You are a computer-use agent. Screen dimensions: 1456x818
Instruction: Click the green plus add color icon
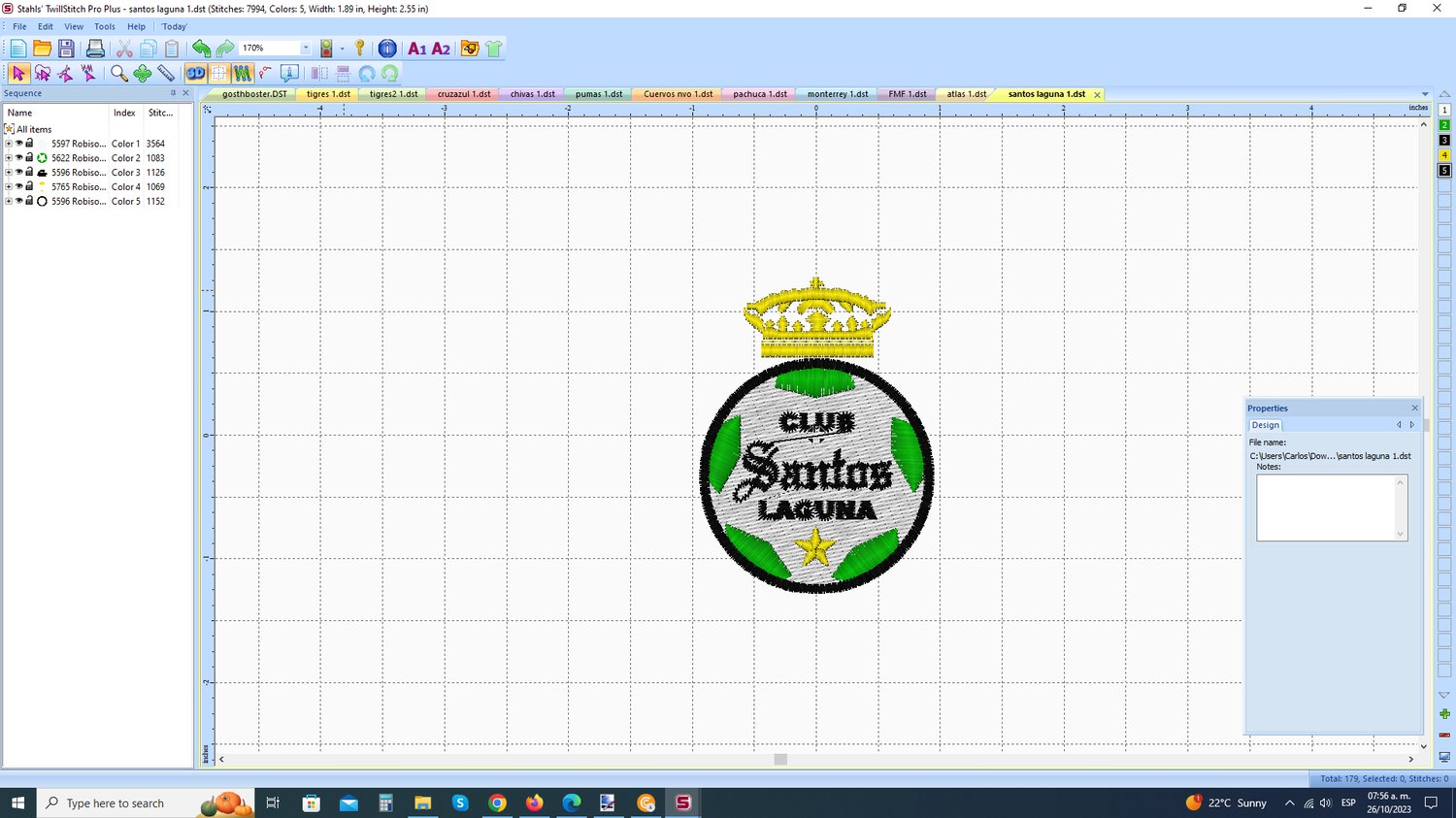pyautogui.click(x=1444, y=714)
